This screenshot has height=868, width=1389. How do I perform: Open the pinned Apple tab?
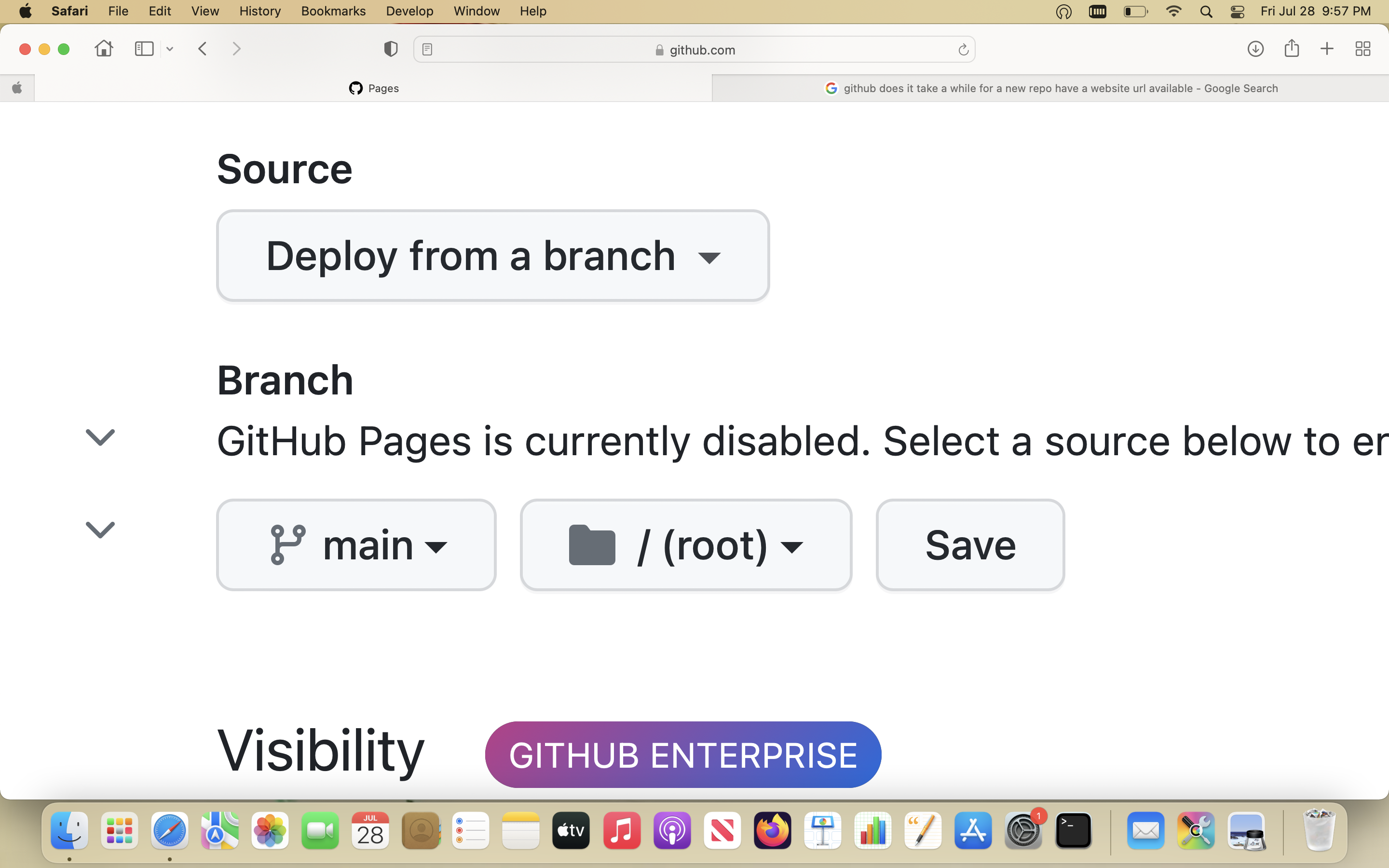click(17, 88)
